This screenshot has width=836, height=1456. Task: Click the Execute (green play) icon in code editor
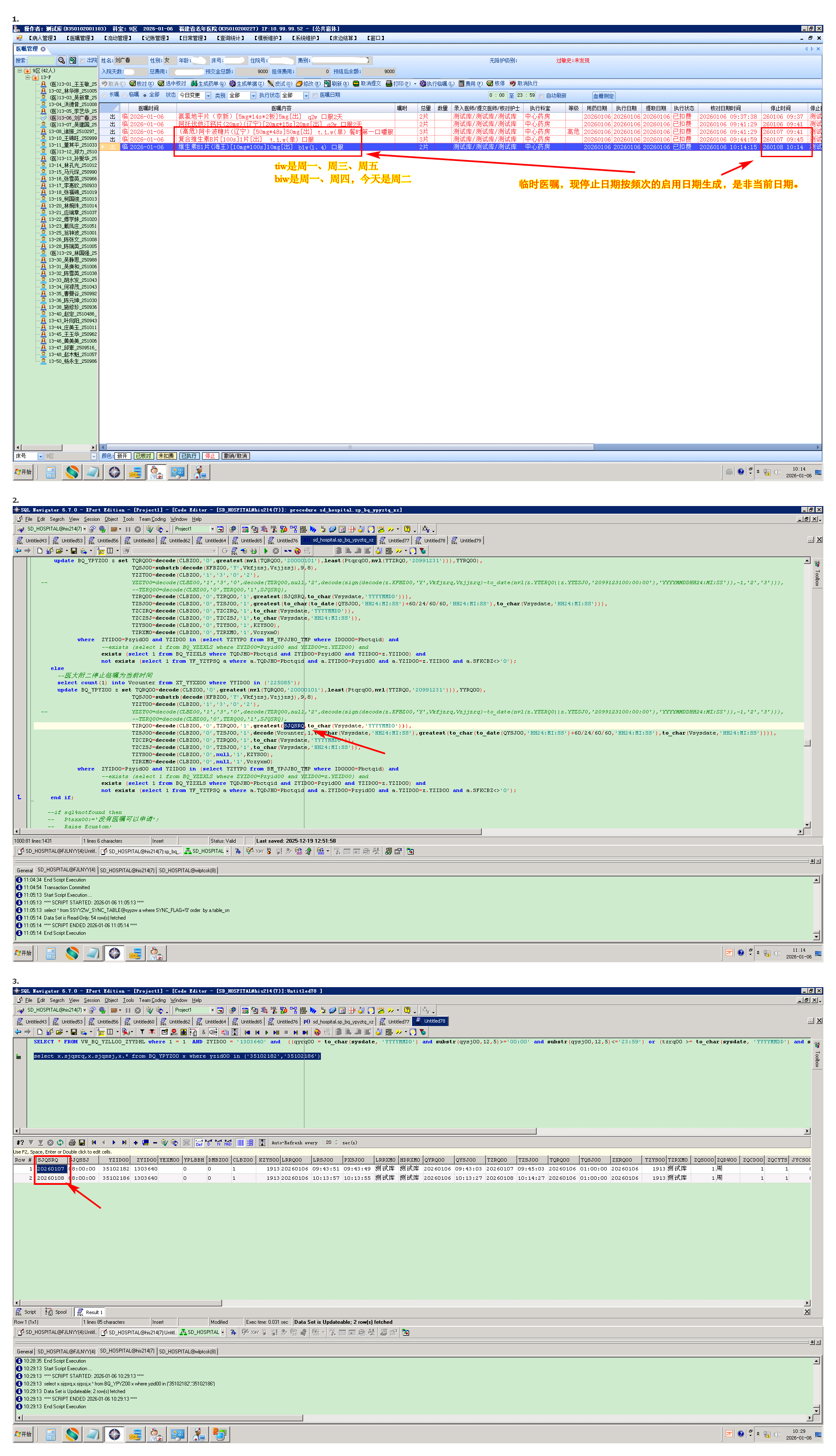click(266, 551)
